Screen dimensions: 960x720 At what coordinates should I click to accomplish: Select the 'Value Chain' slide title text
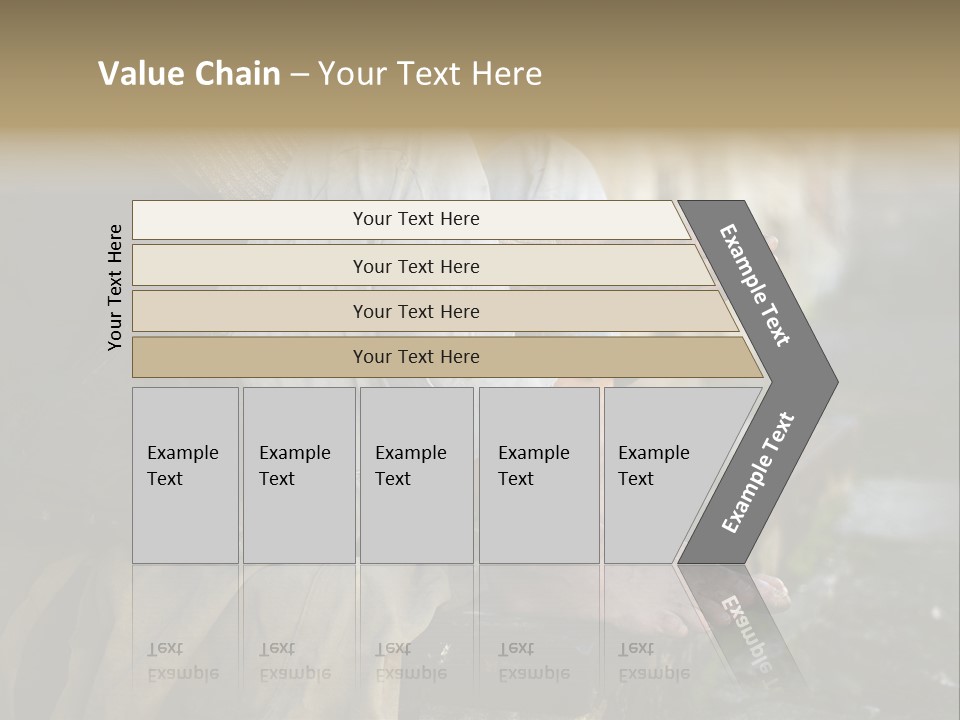tap(189, 73)
